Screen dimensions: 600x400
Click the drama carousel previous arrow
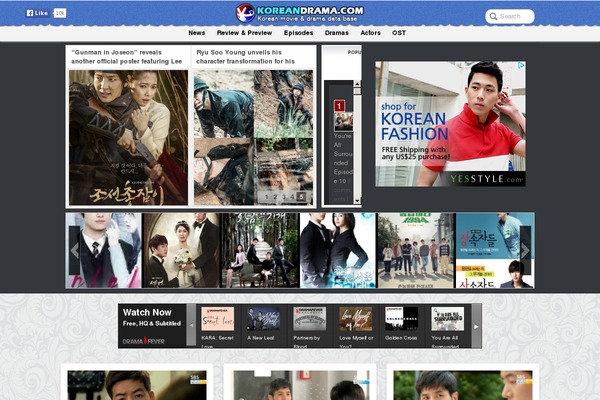point(75,251)
